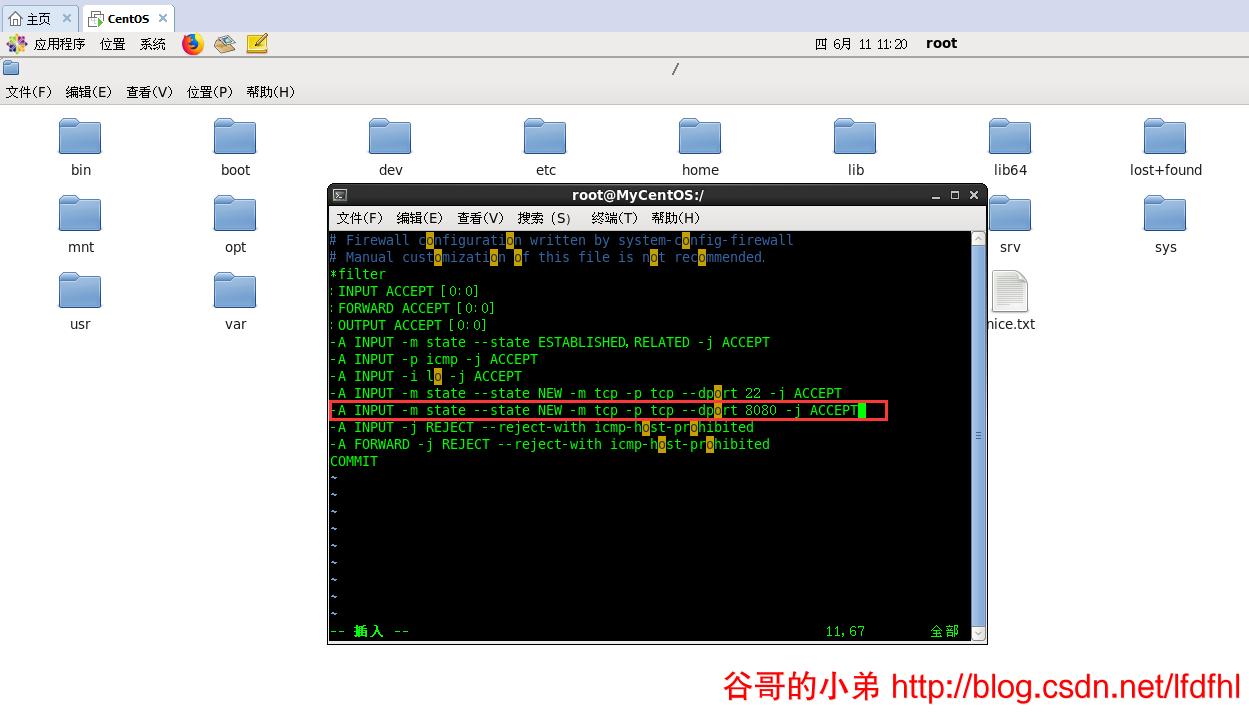Open the notes editor panel launcher

pos(257,44)
